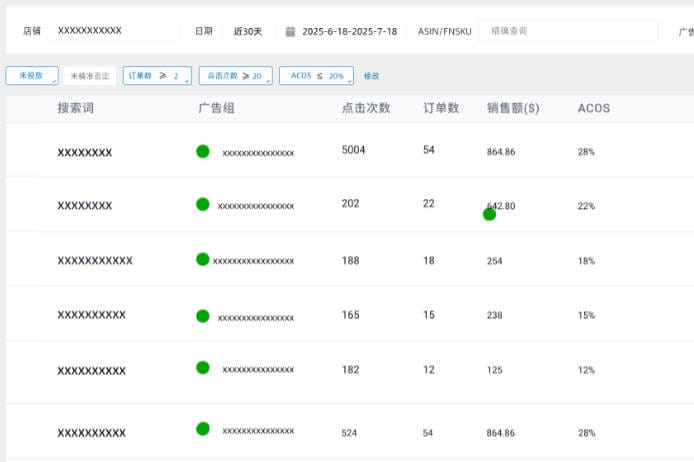Focus the ASIN/FNSKU 精确查询 search field

coord(567,31)
